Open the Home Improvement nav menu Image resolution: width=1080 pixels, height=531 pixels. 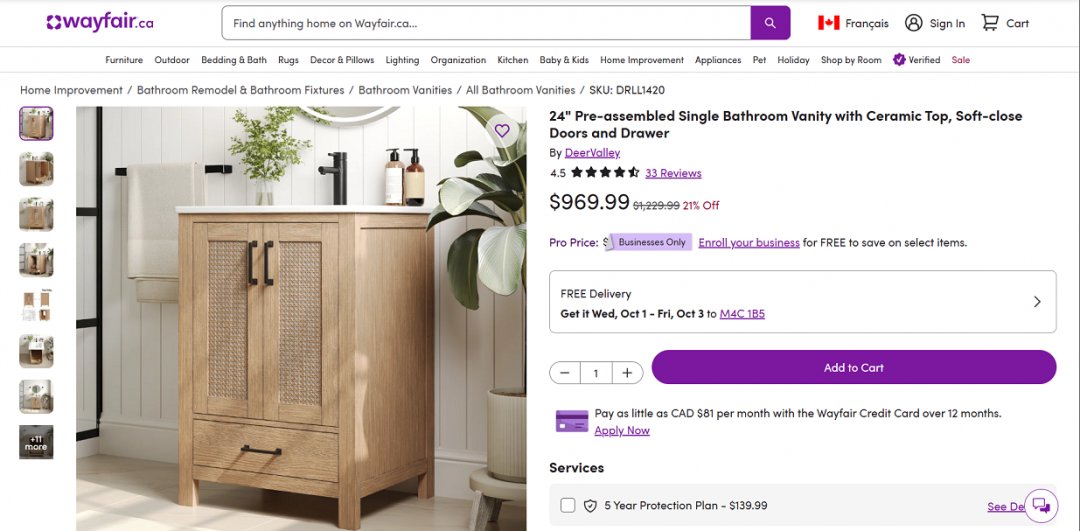(642, 60)
